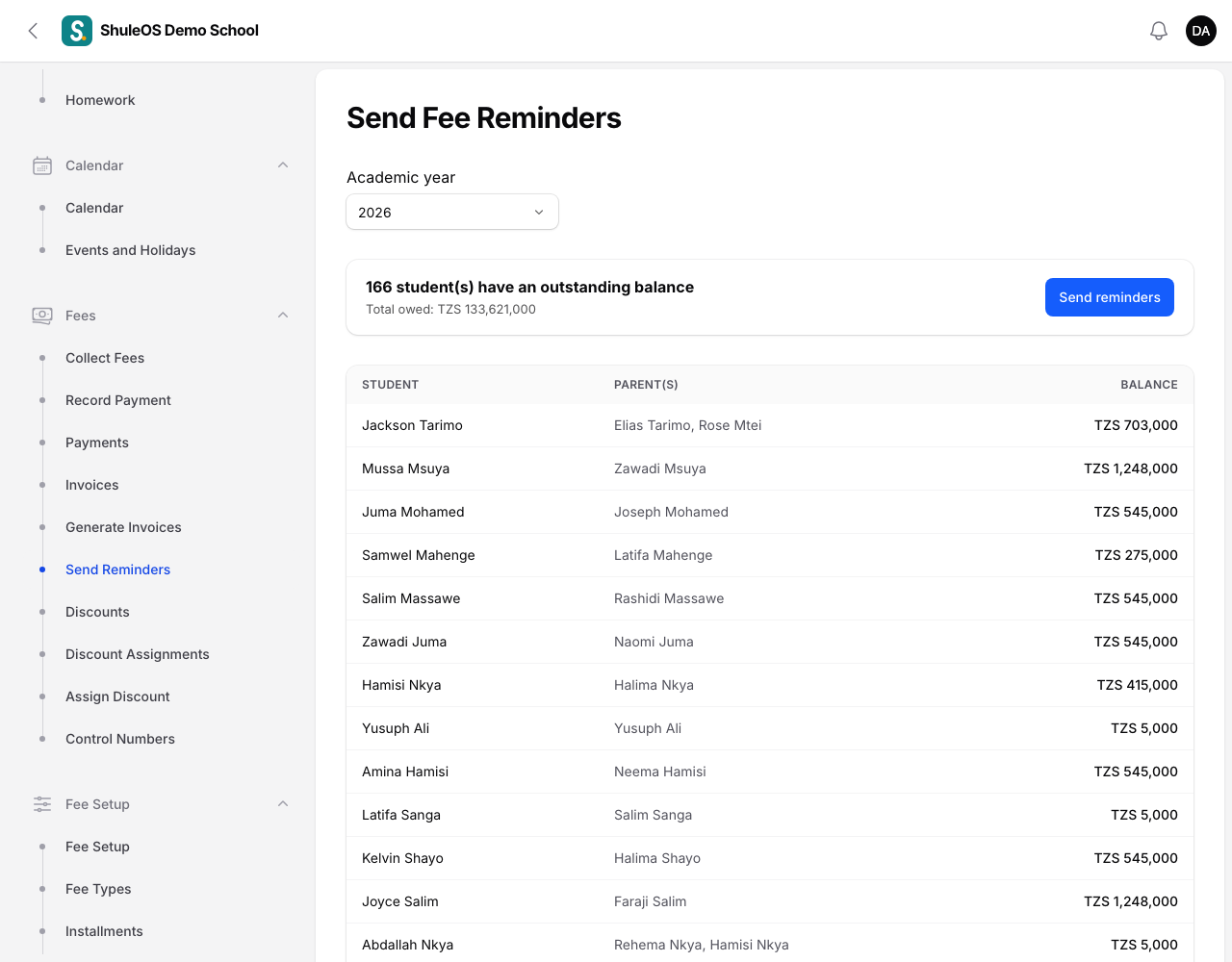Click parent Neema Hamisi
Viewport: 1232px width, 962px height.
pyautogui.click(x=660, y=772)
